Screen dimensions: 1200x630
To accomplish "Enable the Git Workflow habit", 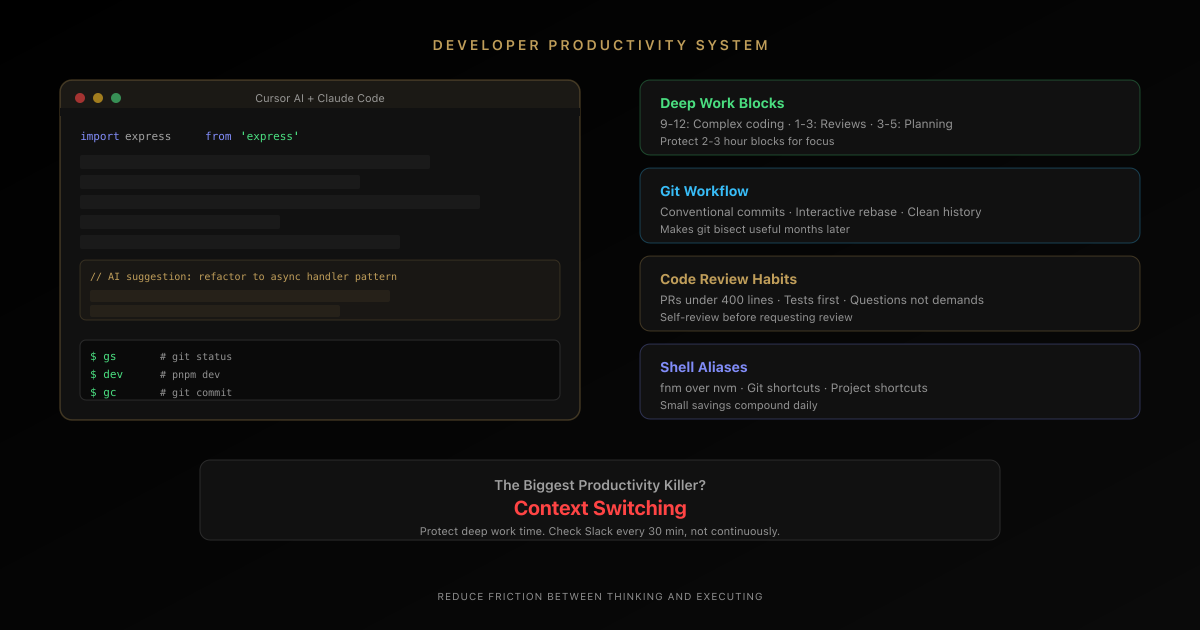I will pyautogui.click(x=889, y=205).
